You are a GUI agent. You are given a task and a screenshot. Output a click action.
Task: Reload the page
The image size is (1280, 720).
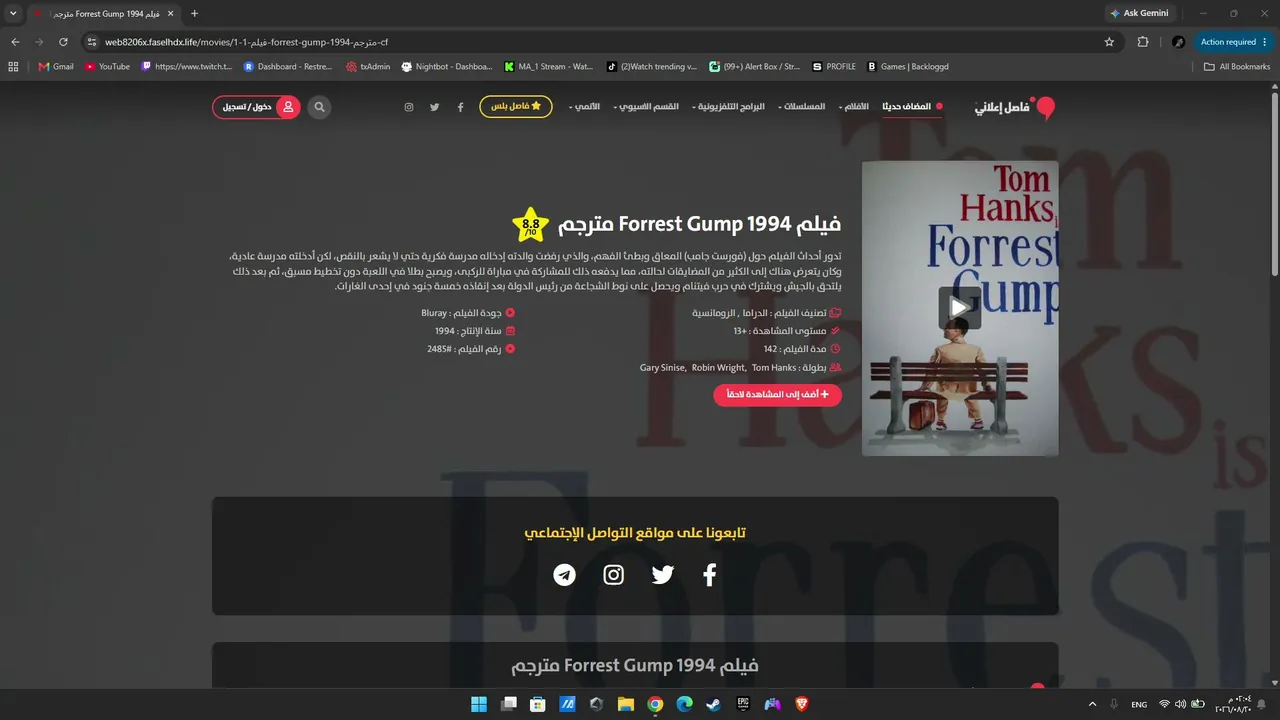click(x=63, y=42)
